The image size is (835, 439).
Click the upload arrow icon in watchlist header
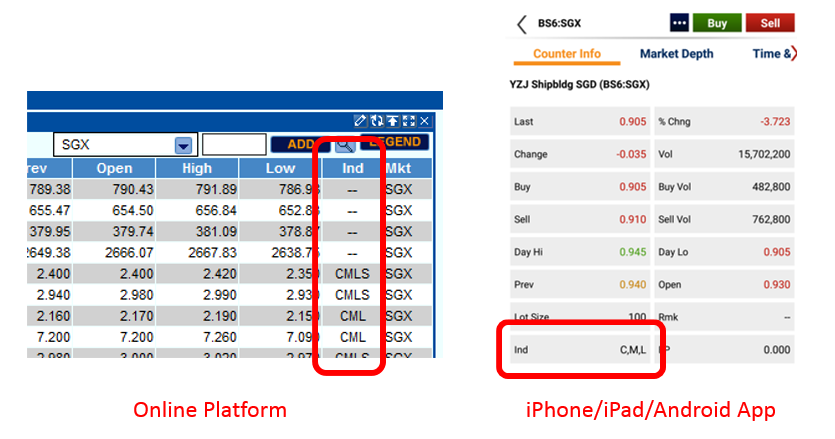pos(393,121)
